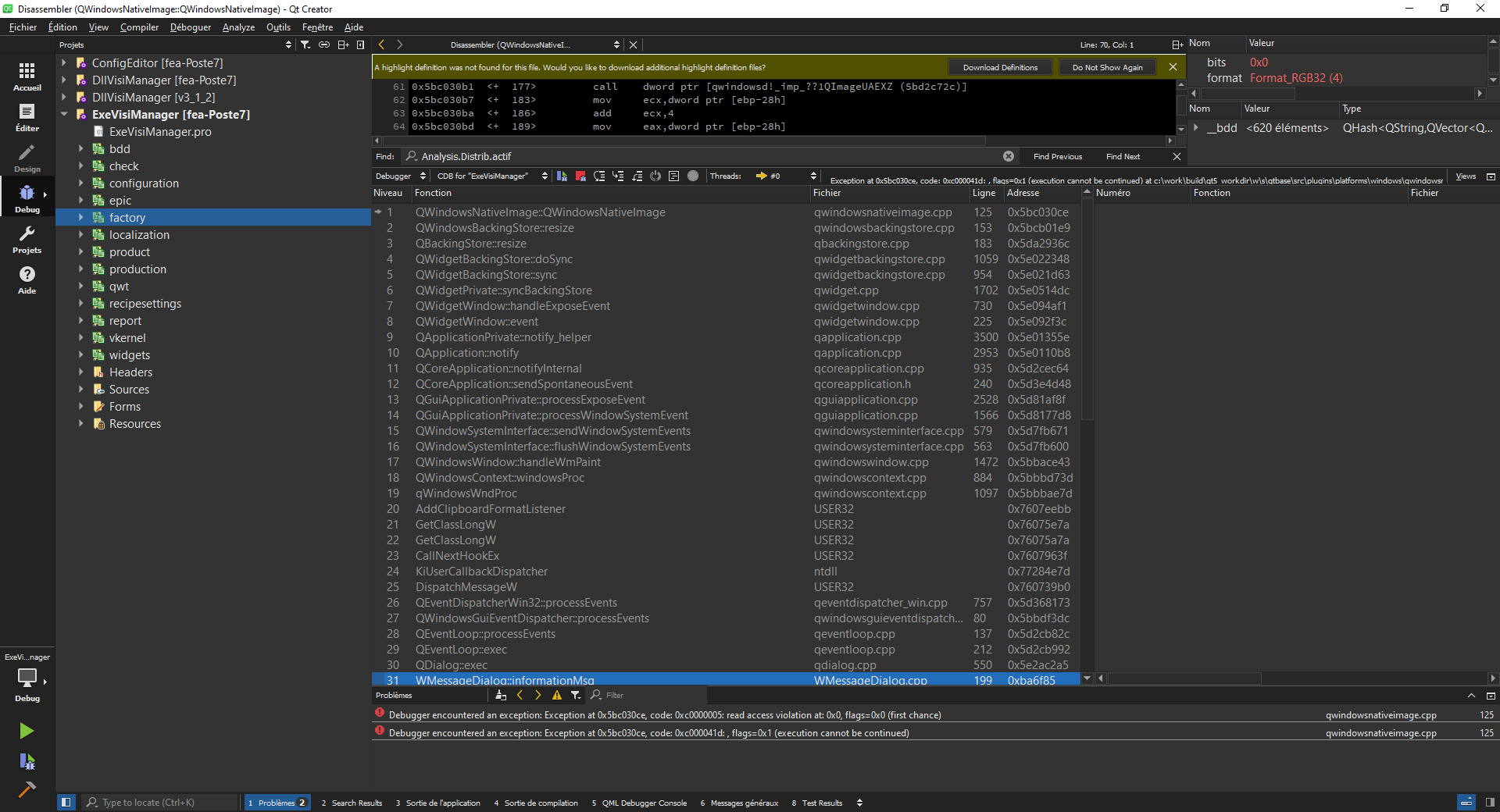Toggle synchronize-with-editor link icon in Projets

point(324,45)
